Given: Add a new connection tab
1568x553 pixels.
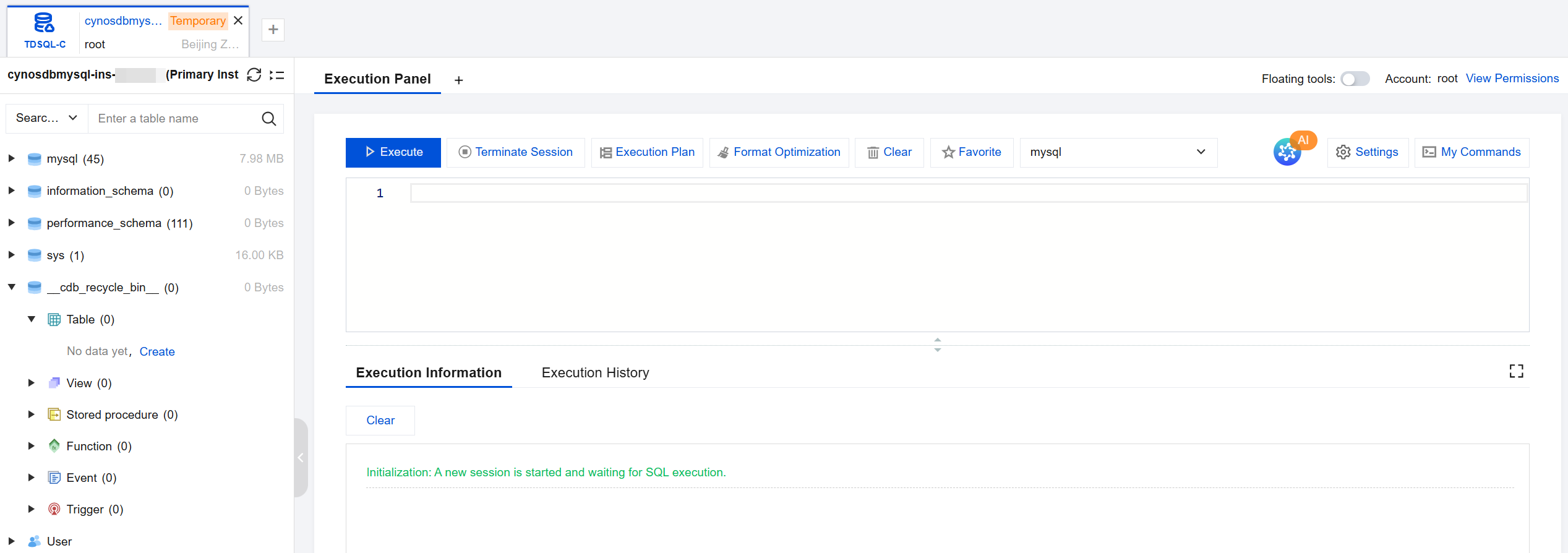Looking at the screenshot, I should [273, 30].
